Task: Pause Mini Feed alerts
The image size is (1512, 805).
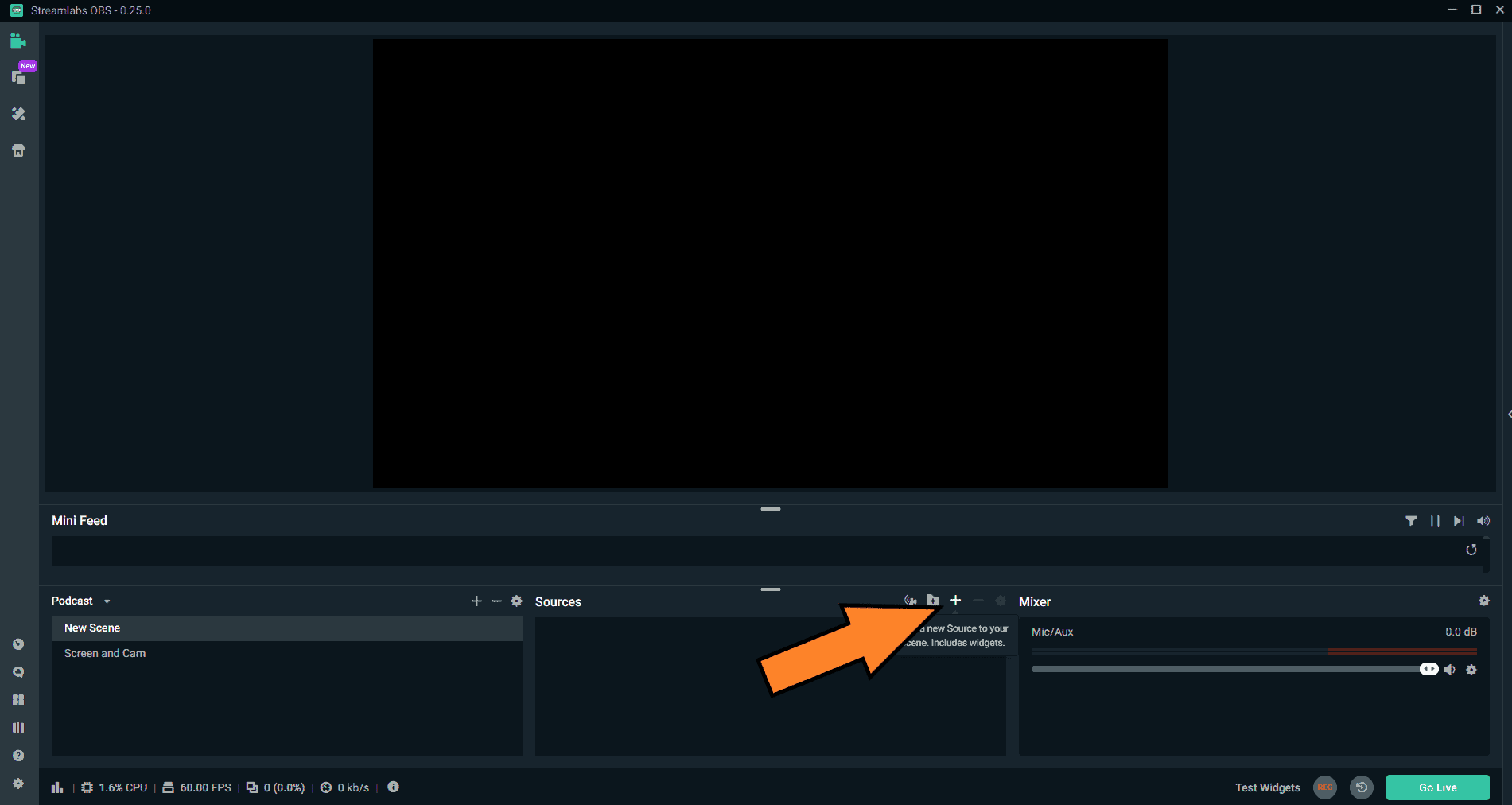Action: 1435,521
